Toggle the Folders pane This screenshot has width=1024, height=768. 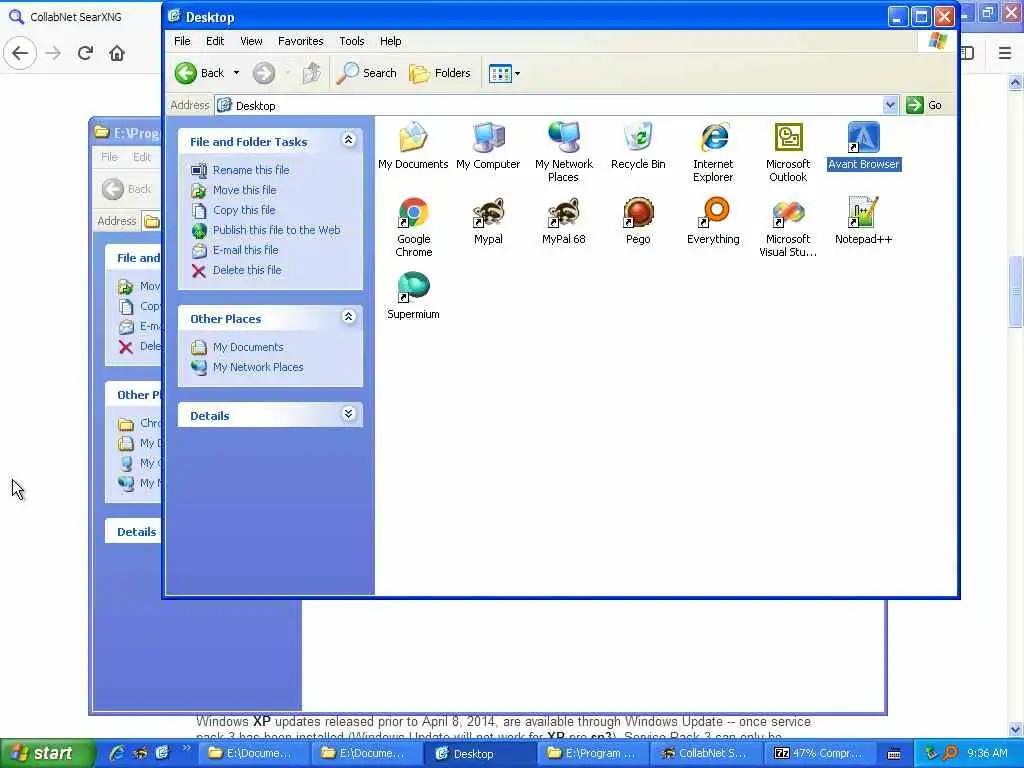pos(440,73)
